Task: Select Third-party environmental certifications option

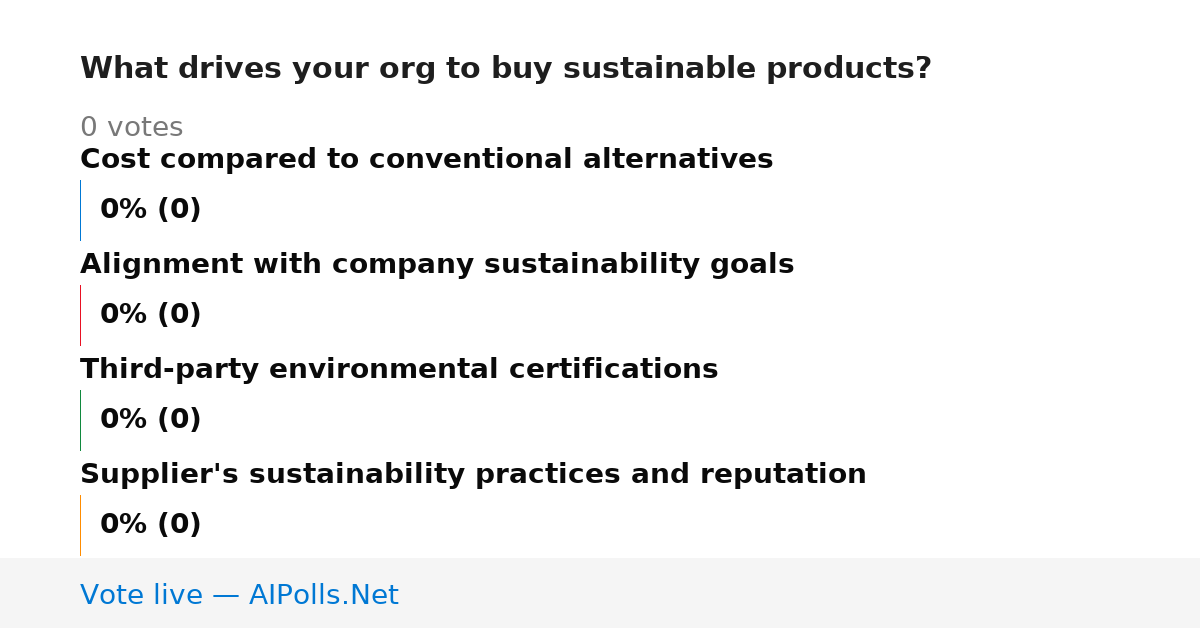Action: coord(399,369)
